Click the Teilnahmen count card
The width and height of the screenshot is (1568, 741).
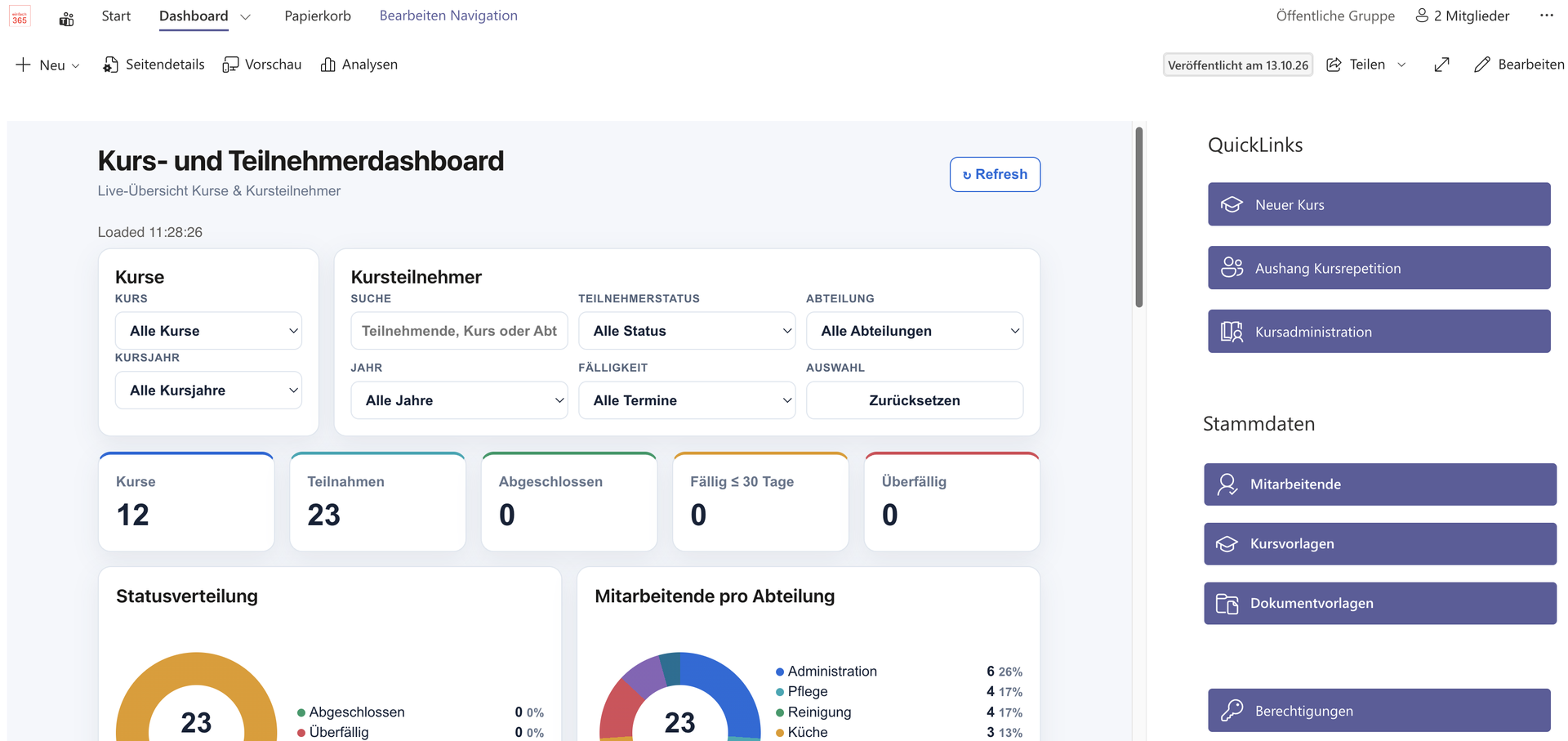(377, 502)
